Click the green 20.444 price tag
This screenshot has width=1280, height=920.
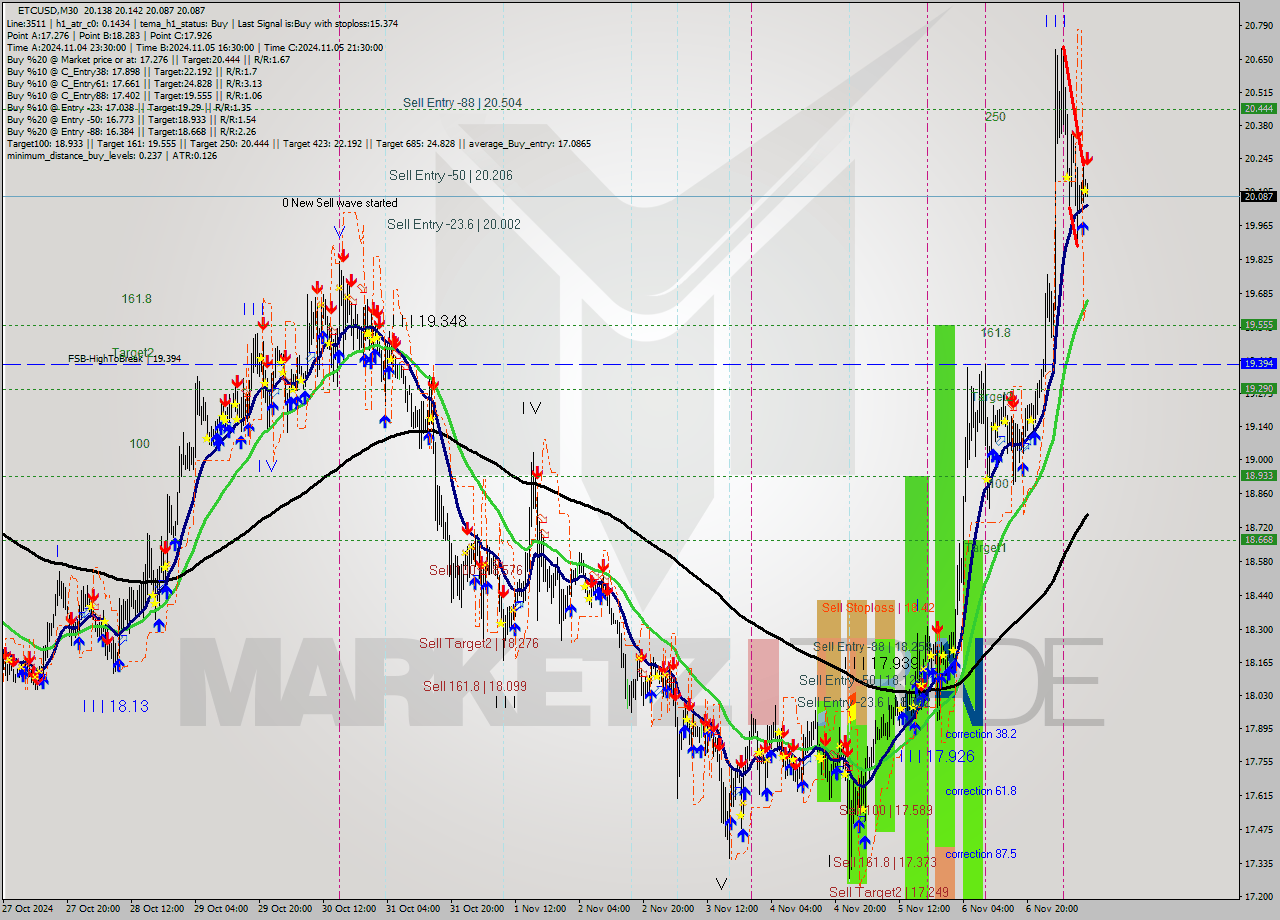(x=1258, y=109)
